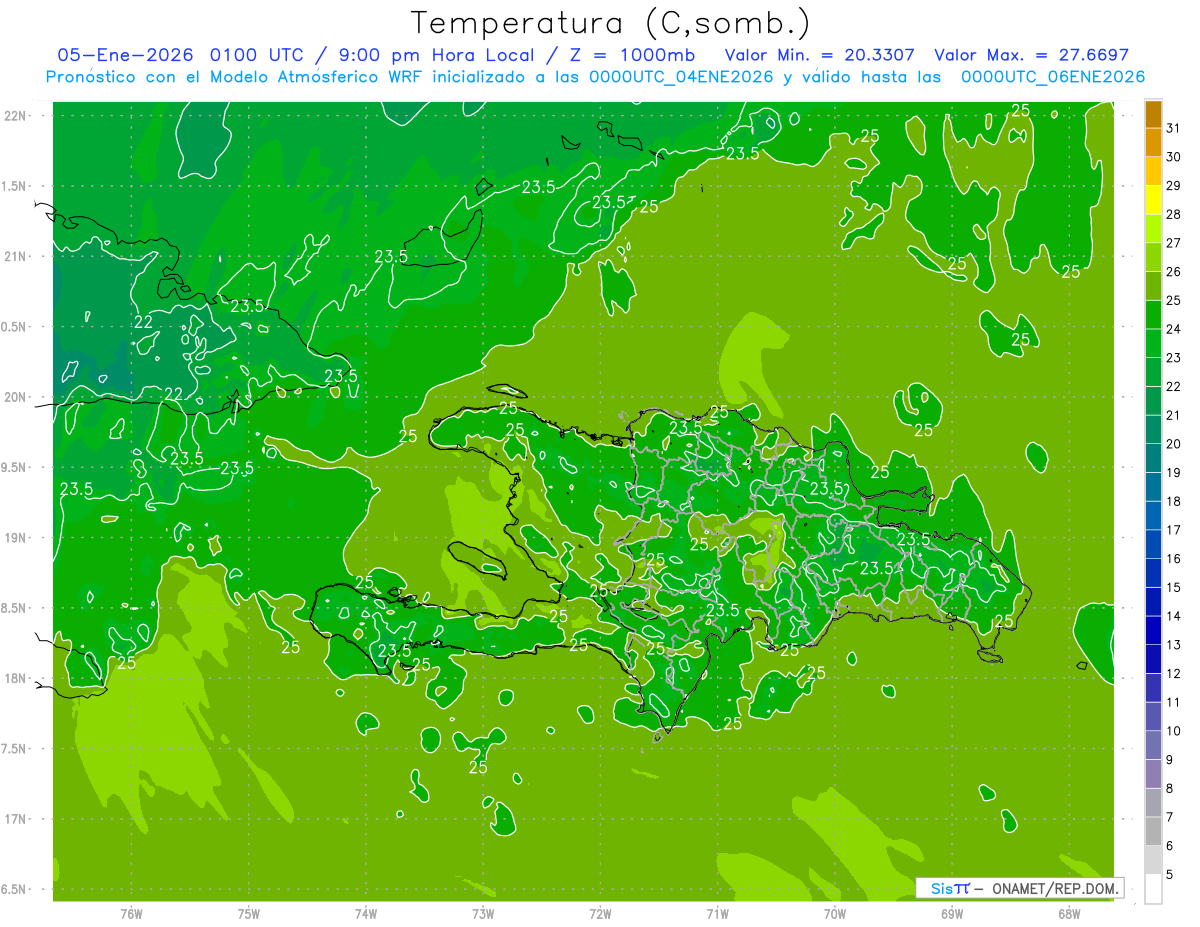Click the legend value '25' on color scale
1200x927 pixels.
click(x=1173, y=300)
